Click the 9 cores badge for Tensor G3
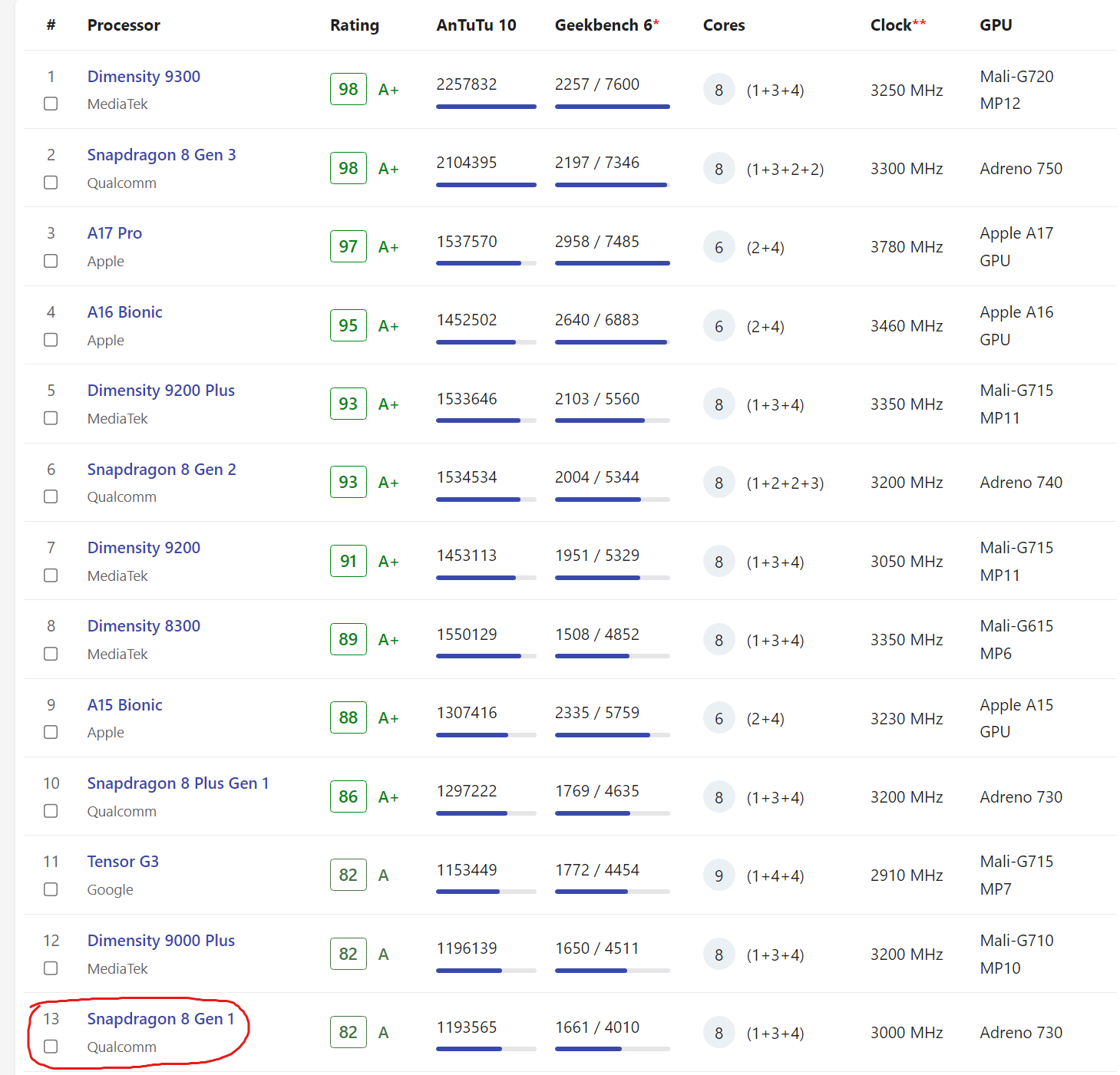This screenshot has height=1075, width=1120. 719,875
